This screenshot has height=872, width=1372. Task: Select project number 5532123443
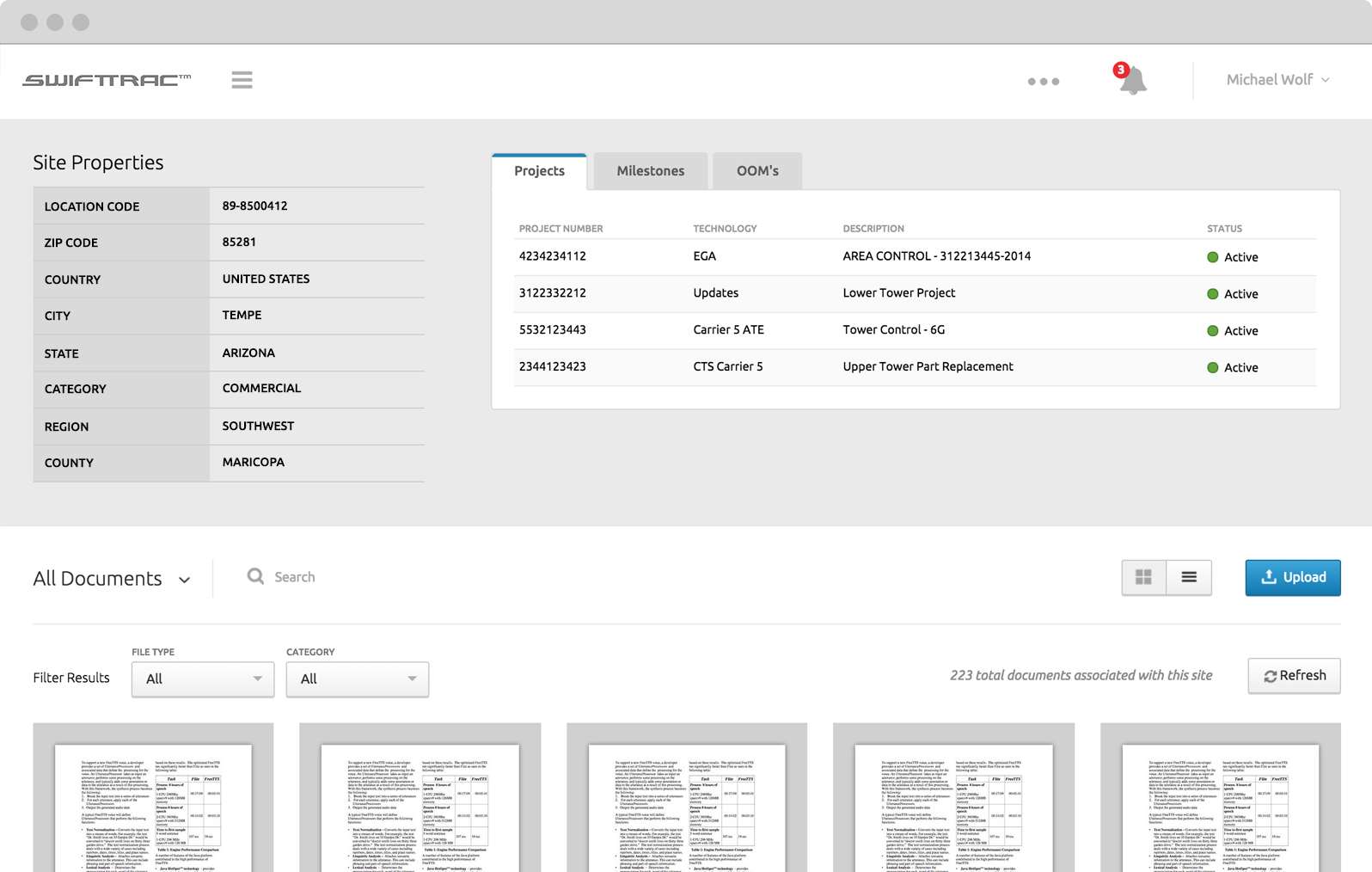553,330
